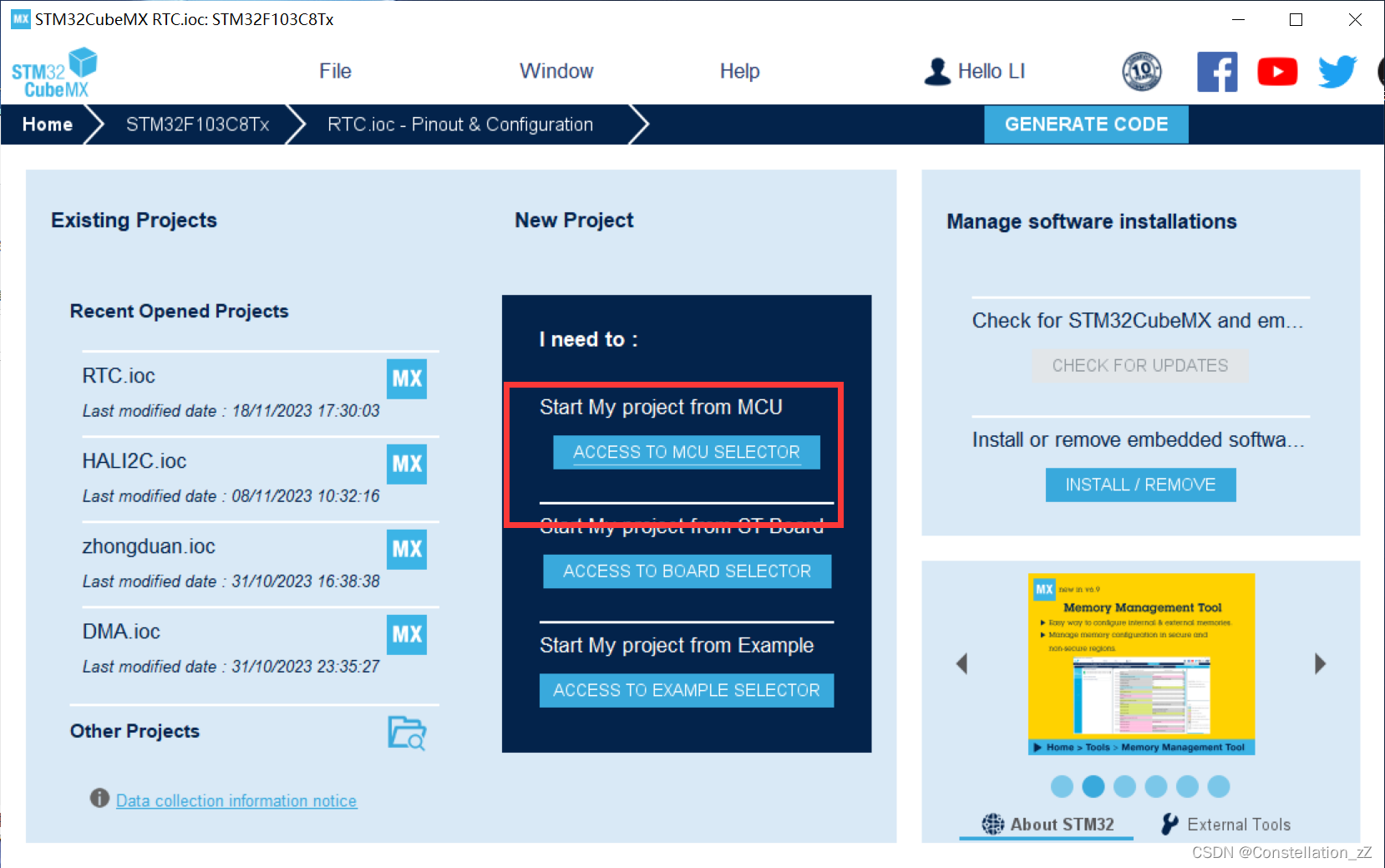
Task: Go to Home breadcrumb
Action: (x=48, y=124)
